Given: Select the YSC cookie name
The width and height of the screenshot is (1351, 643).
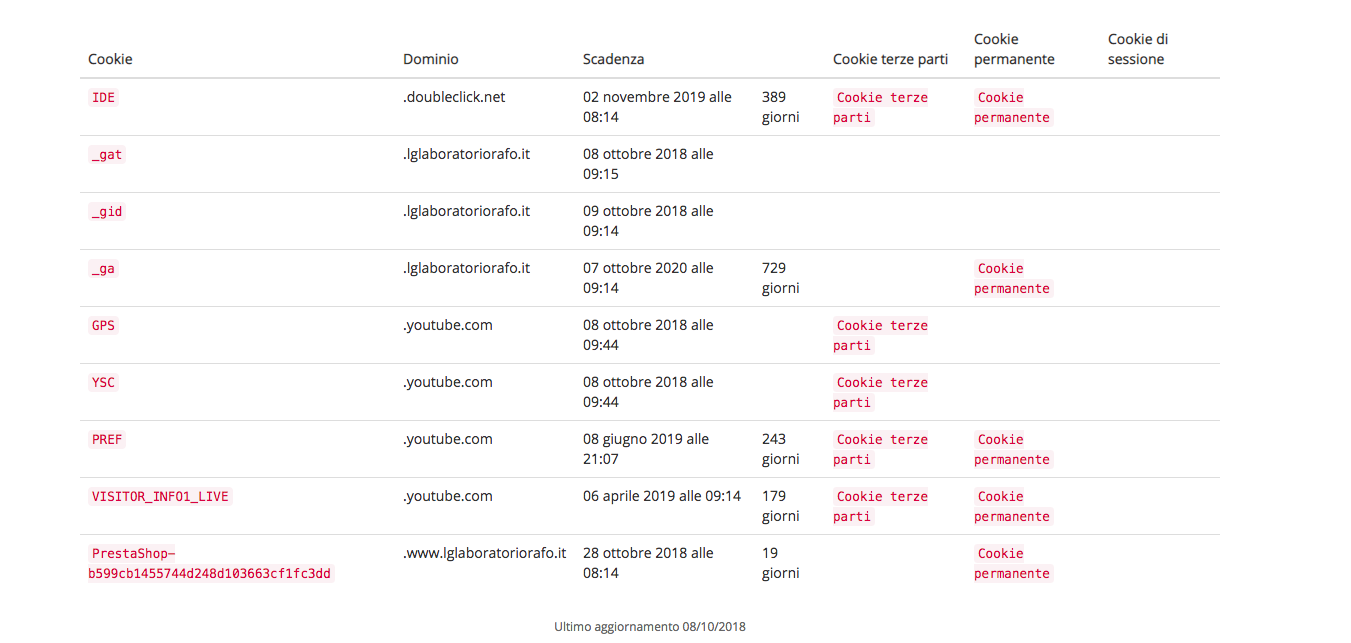Looking at the screenshot, I should click(x=104, y=383).
